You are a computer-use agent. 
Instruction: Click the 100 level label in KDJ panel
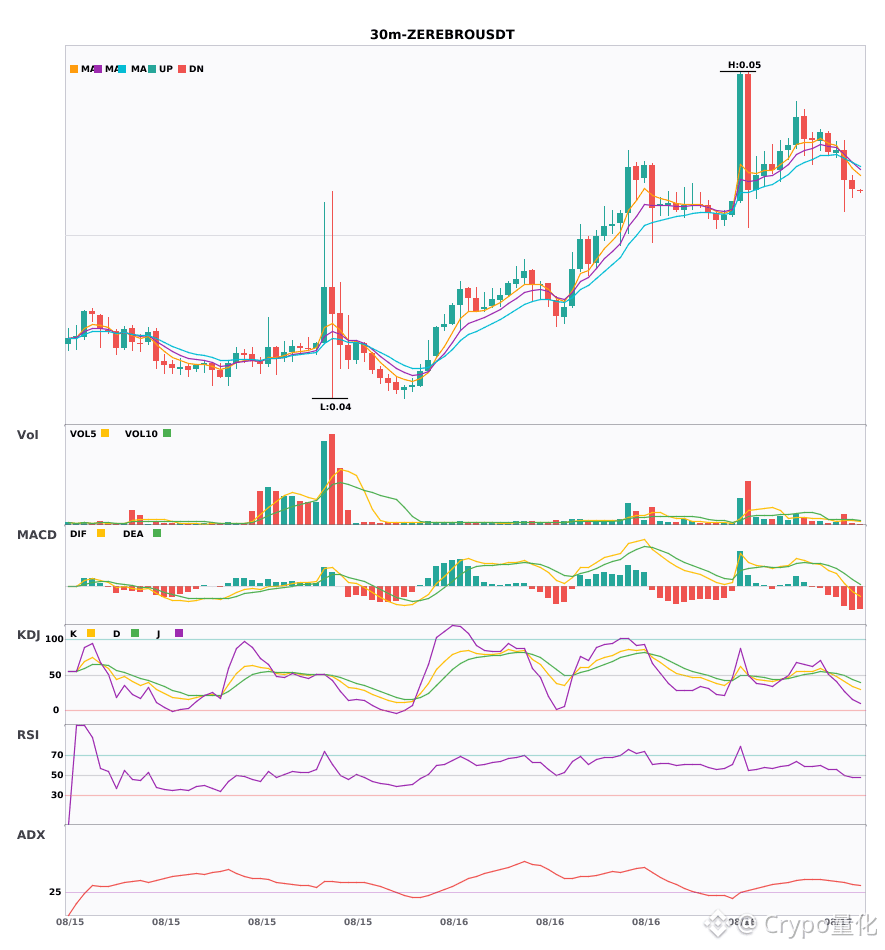pyautogui.click(x=55, y=639)
